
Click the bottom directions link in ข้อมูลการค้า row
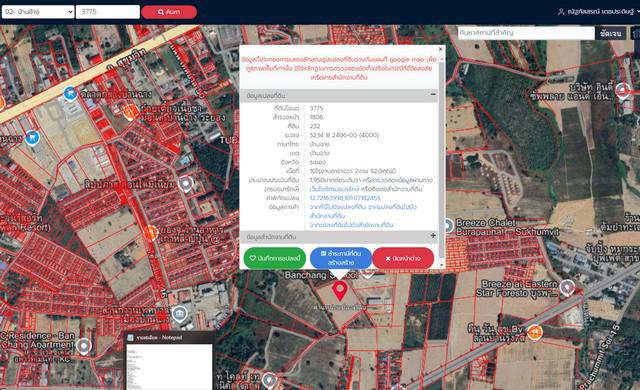click(x=351, y=225)
